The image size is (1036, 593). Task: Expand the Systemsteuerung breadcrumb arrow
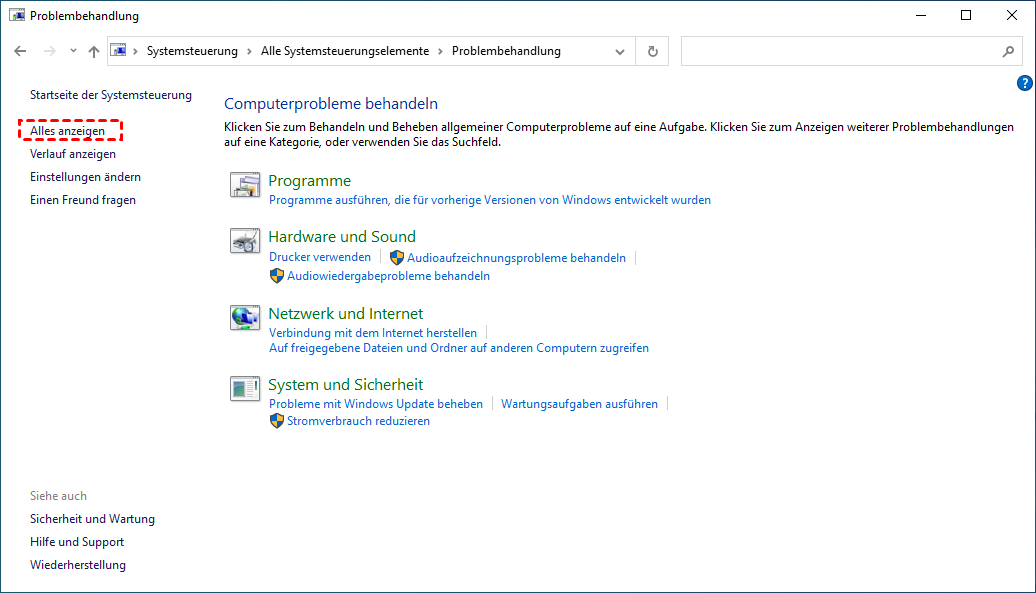click(x=249, y=51)
